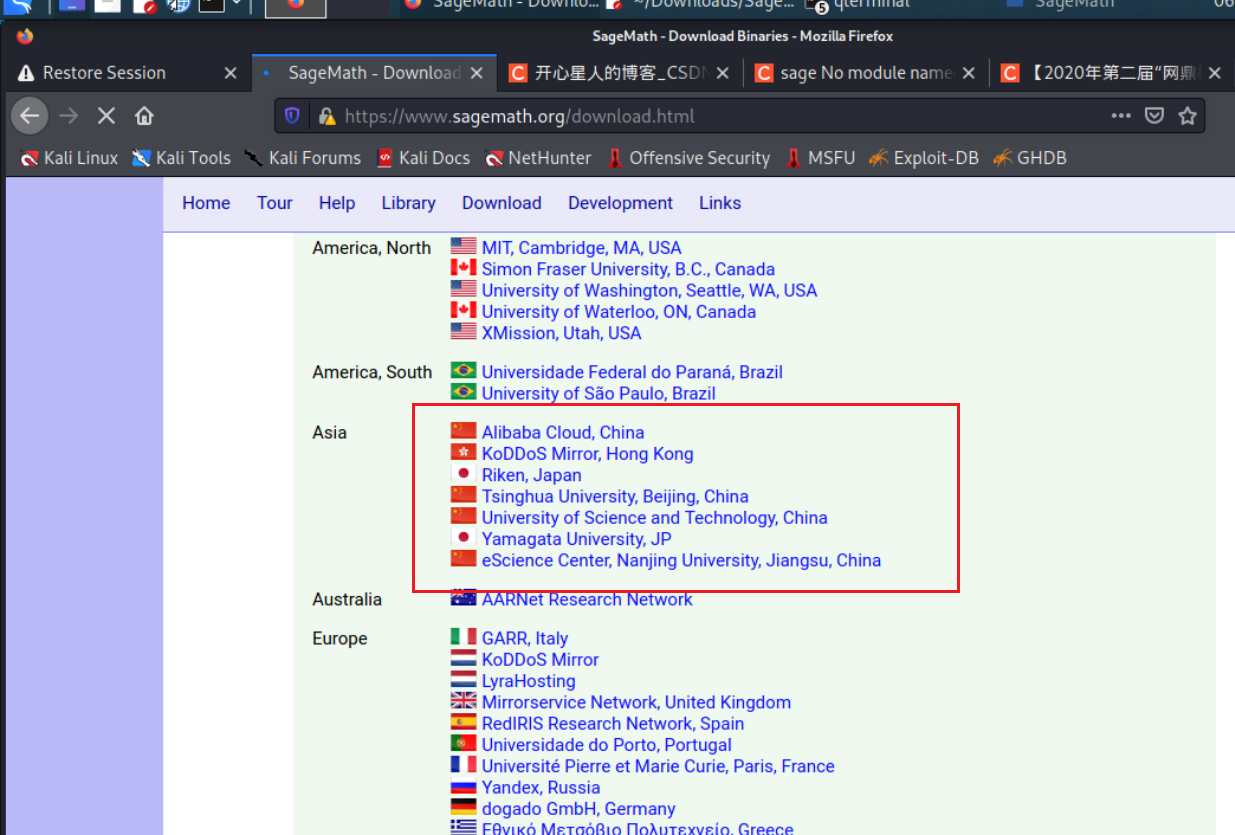Open Help in the SageMath menu
Screen dimensions: 1235x835
coord(337,203)
